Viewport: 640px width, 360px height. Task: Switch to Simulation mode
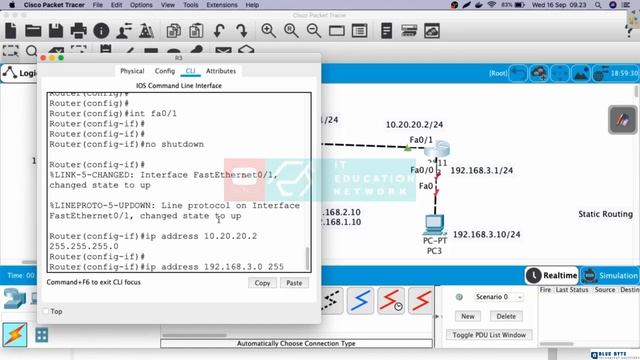610,276
